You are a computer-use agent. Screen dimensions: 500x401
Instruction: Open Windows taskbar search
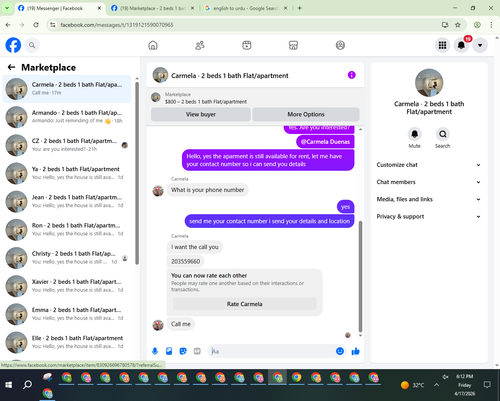[x=27, y=385]
